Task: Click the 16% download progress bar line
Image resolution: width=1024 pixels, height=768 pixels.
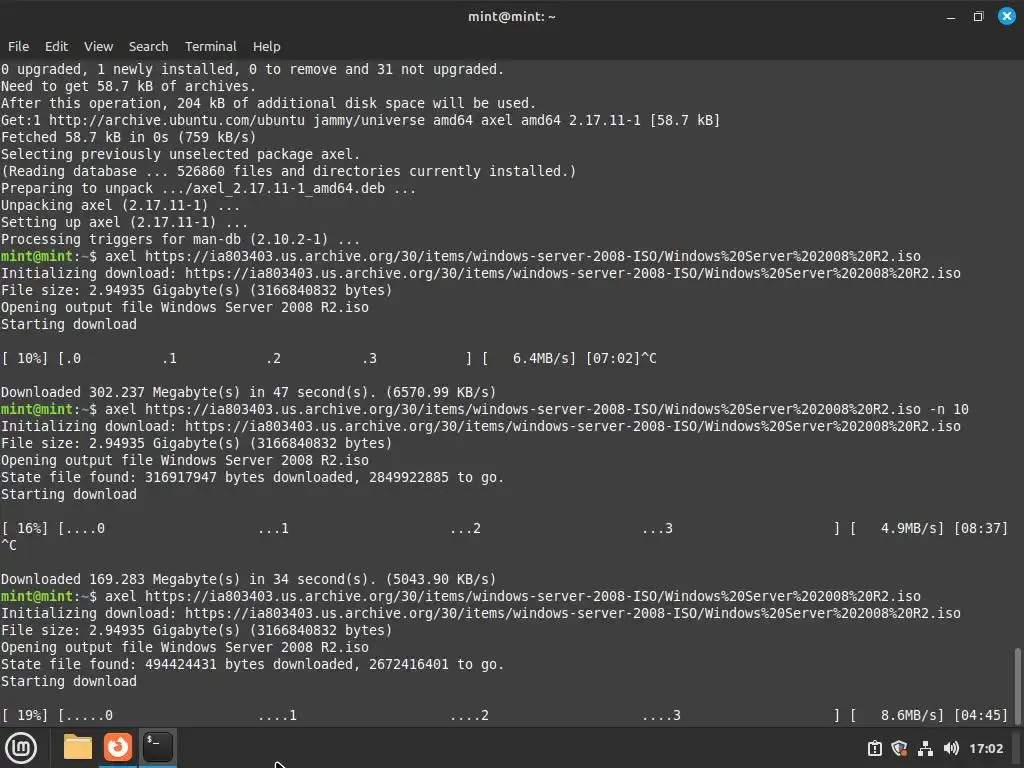Action: [x=504, y=528]
